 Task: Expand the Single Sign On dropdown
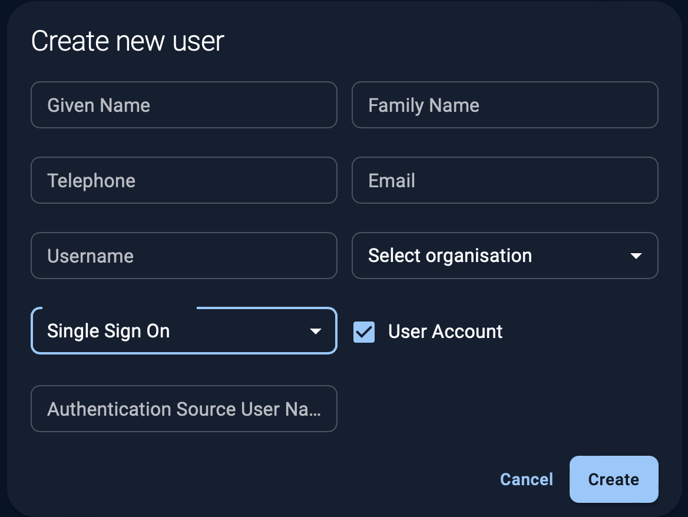184,331
